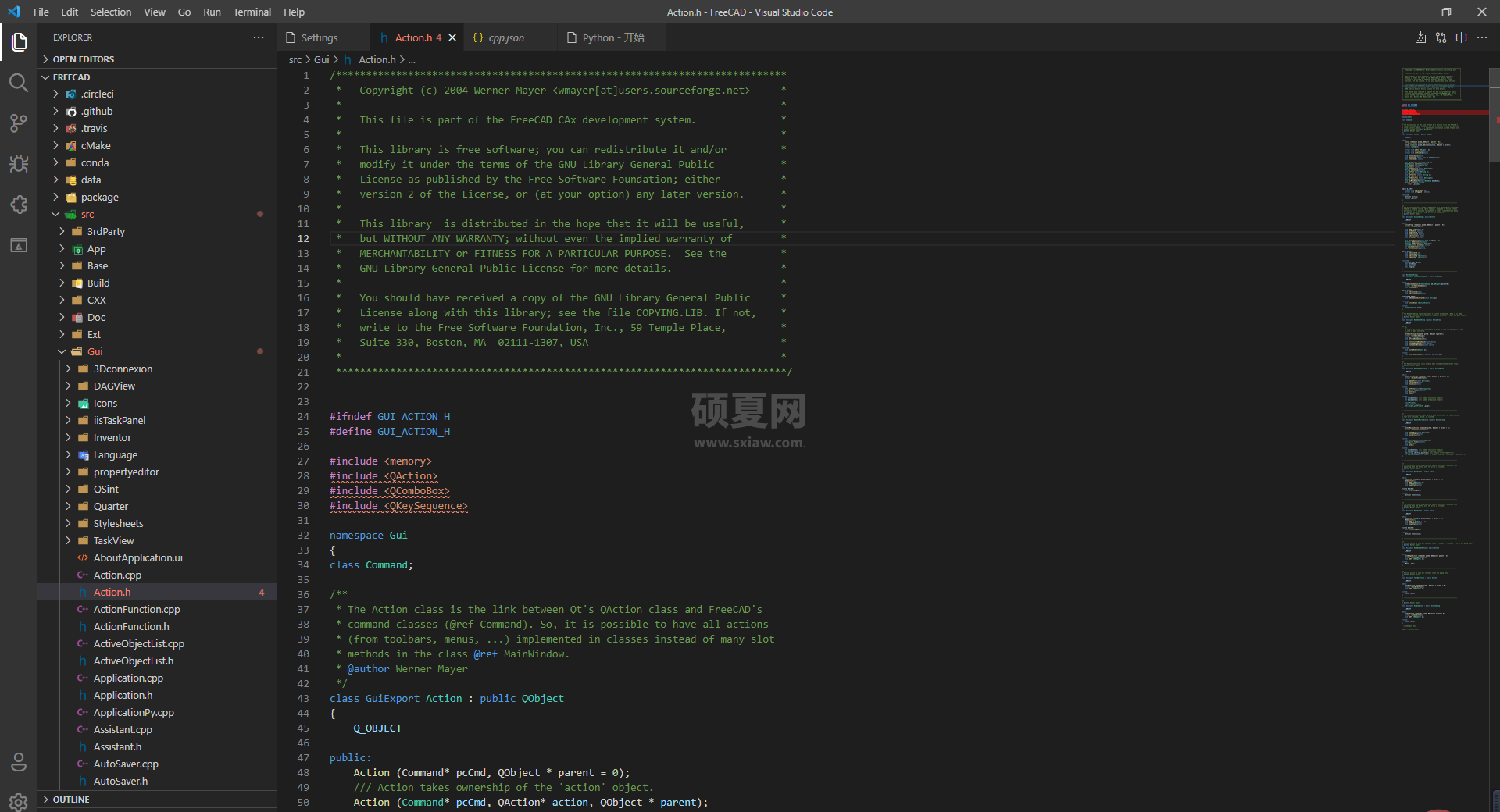Open ActiveObjectList.h in explorer

[157, 661]
